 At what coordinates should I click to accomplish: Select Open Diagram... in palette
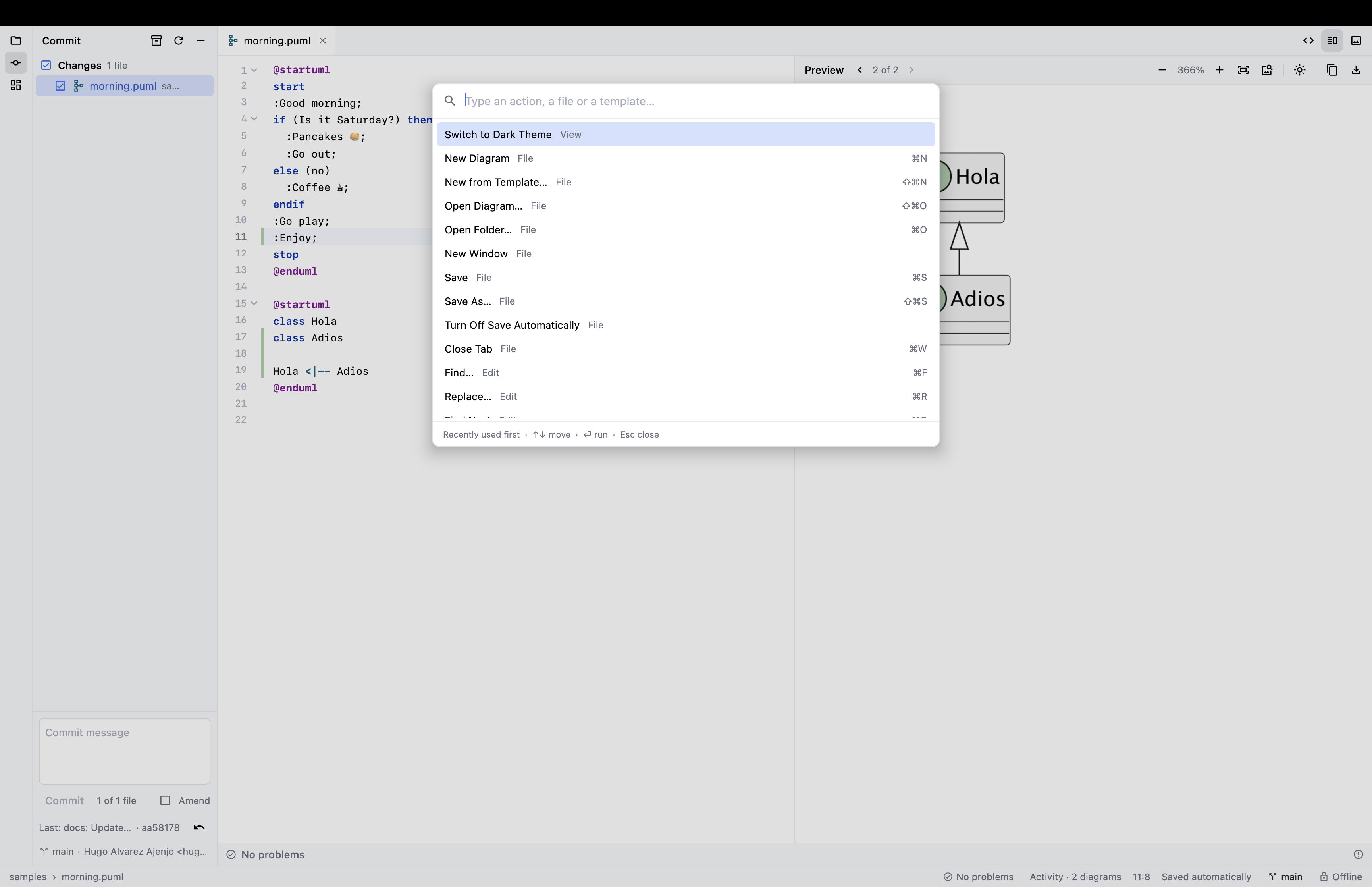point(686,206)
